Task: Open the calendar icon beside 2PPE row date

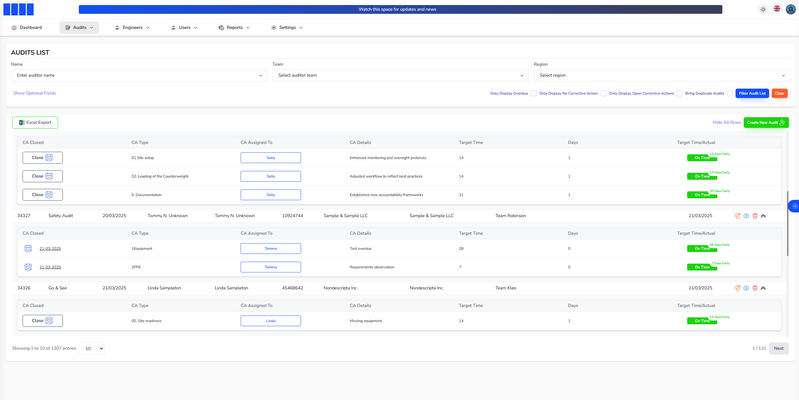Action: pos(29,267)
